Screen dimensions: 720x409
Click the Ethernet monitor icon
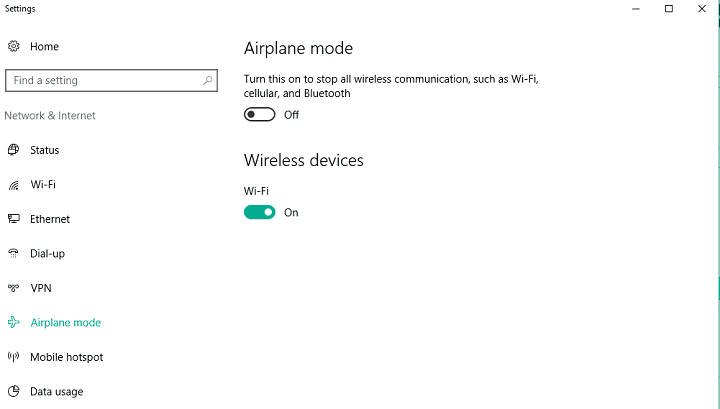[x=14, y=219]
